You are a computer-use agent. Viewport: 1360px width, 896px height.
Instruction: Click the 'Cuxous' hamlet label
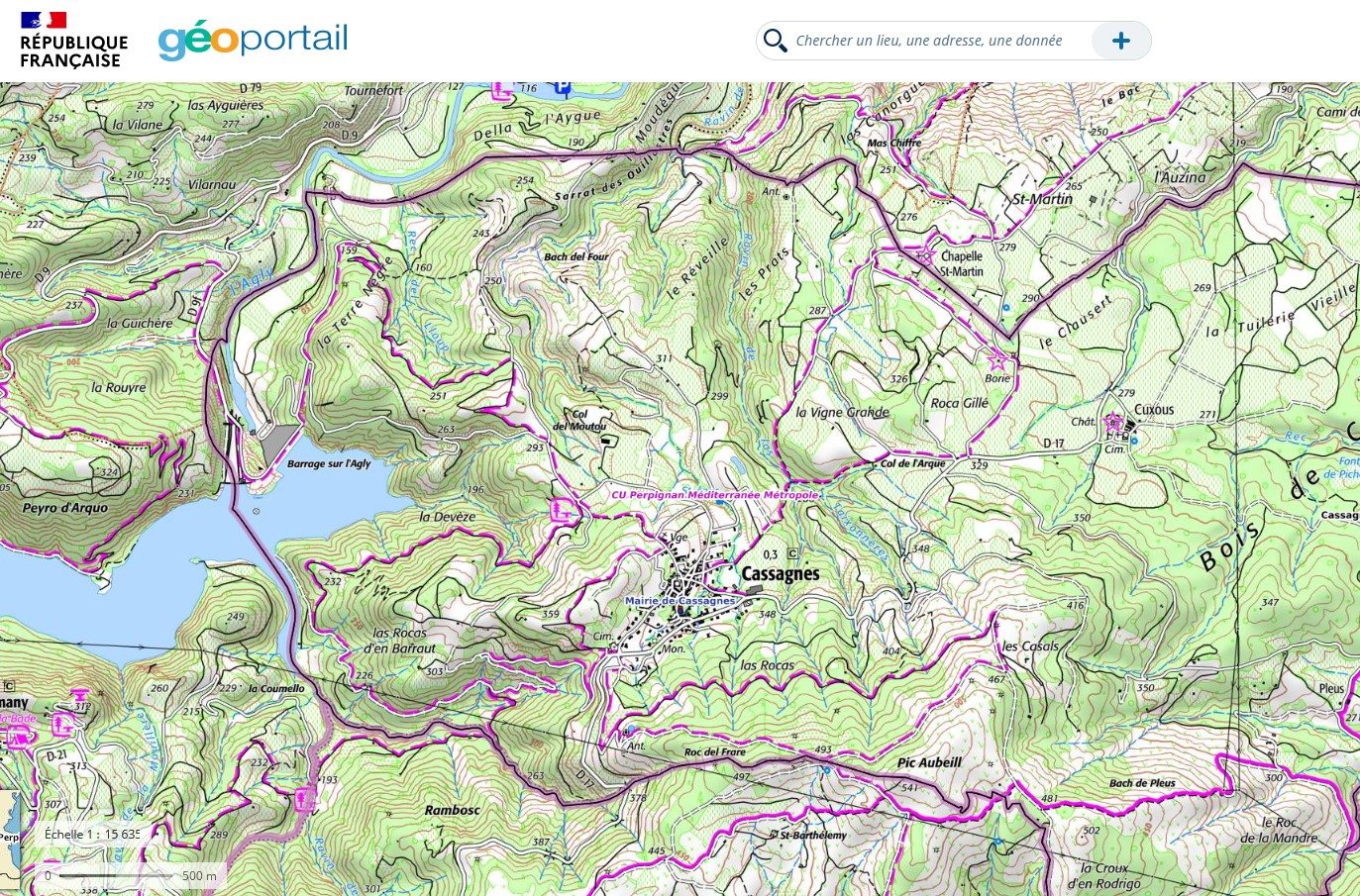point(1154,409)
